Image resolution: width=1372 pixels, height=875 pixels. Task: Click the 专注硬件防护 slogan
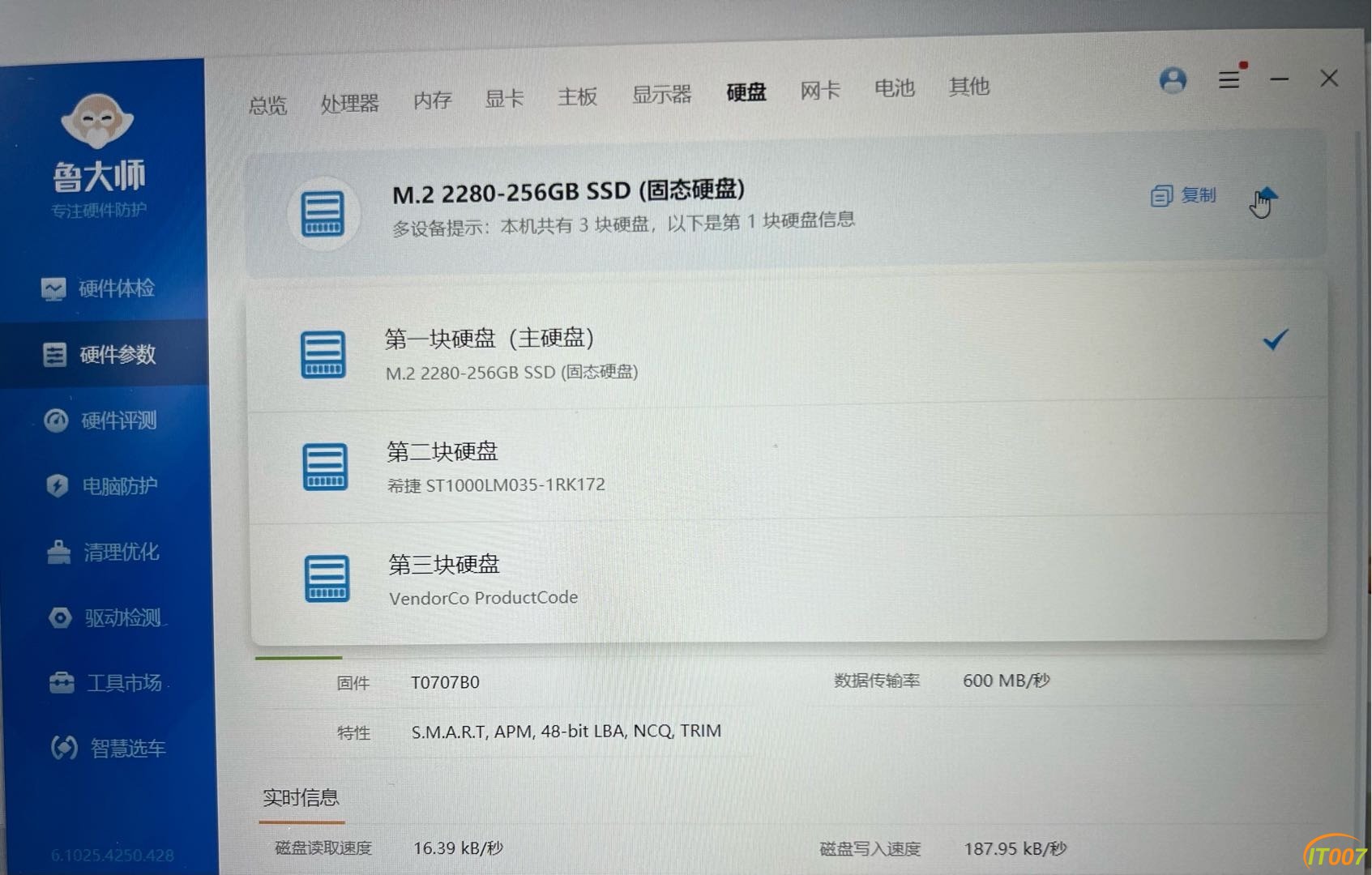99,211
